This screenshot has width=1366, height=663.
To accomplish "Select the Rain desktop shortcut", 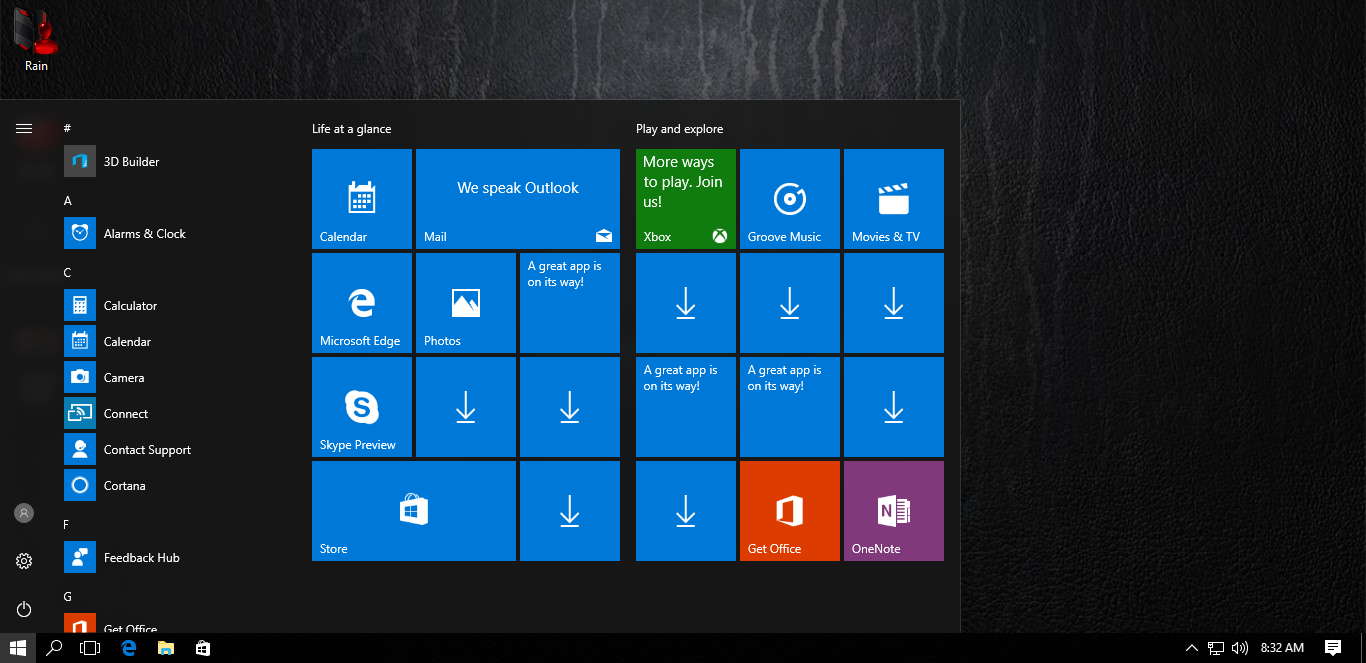I will [36, 40].
